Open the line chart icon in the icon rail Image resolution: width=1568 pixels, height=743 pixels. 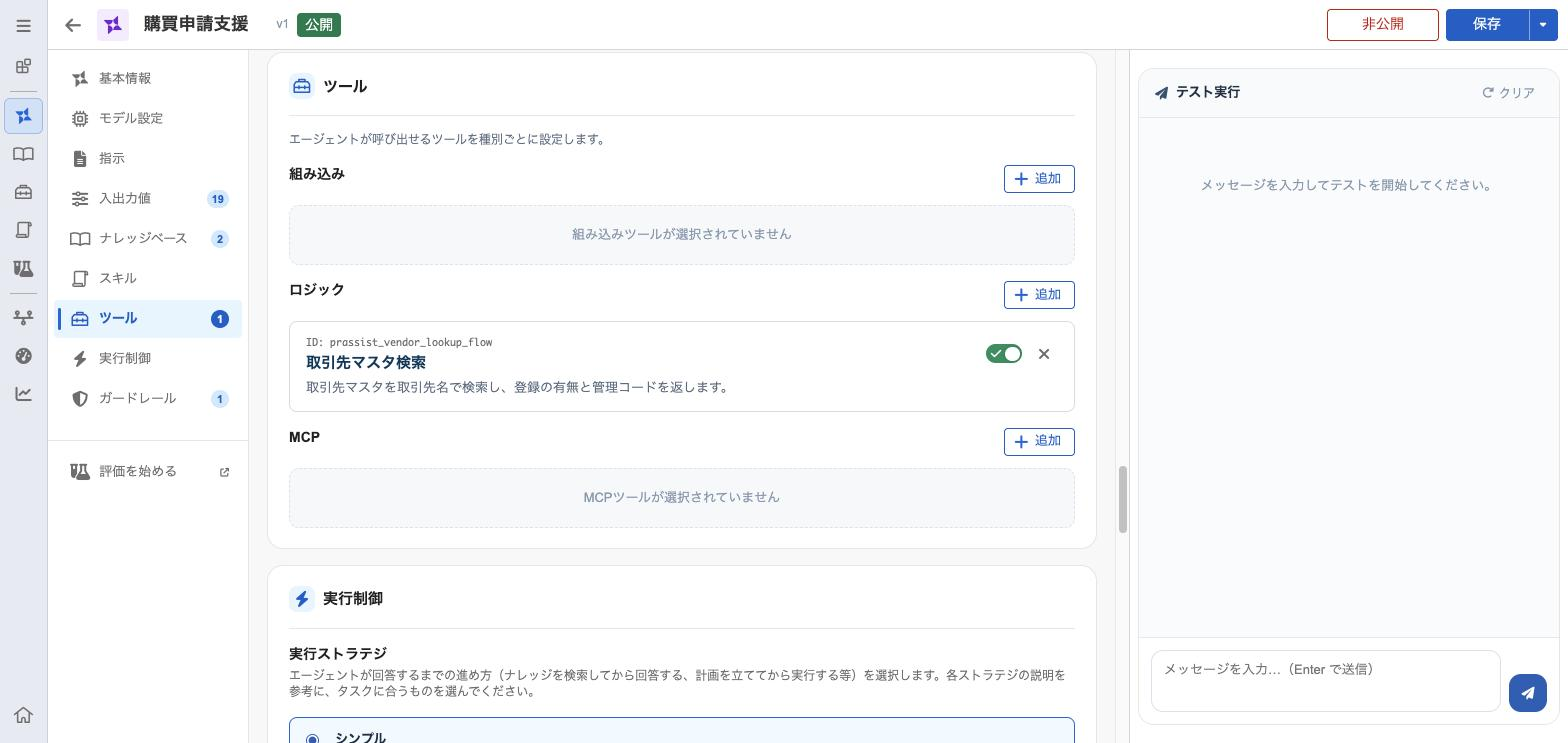[x=23, y=394]
